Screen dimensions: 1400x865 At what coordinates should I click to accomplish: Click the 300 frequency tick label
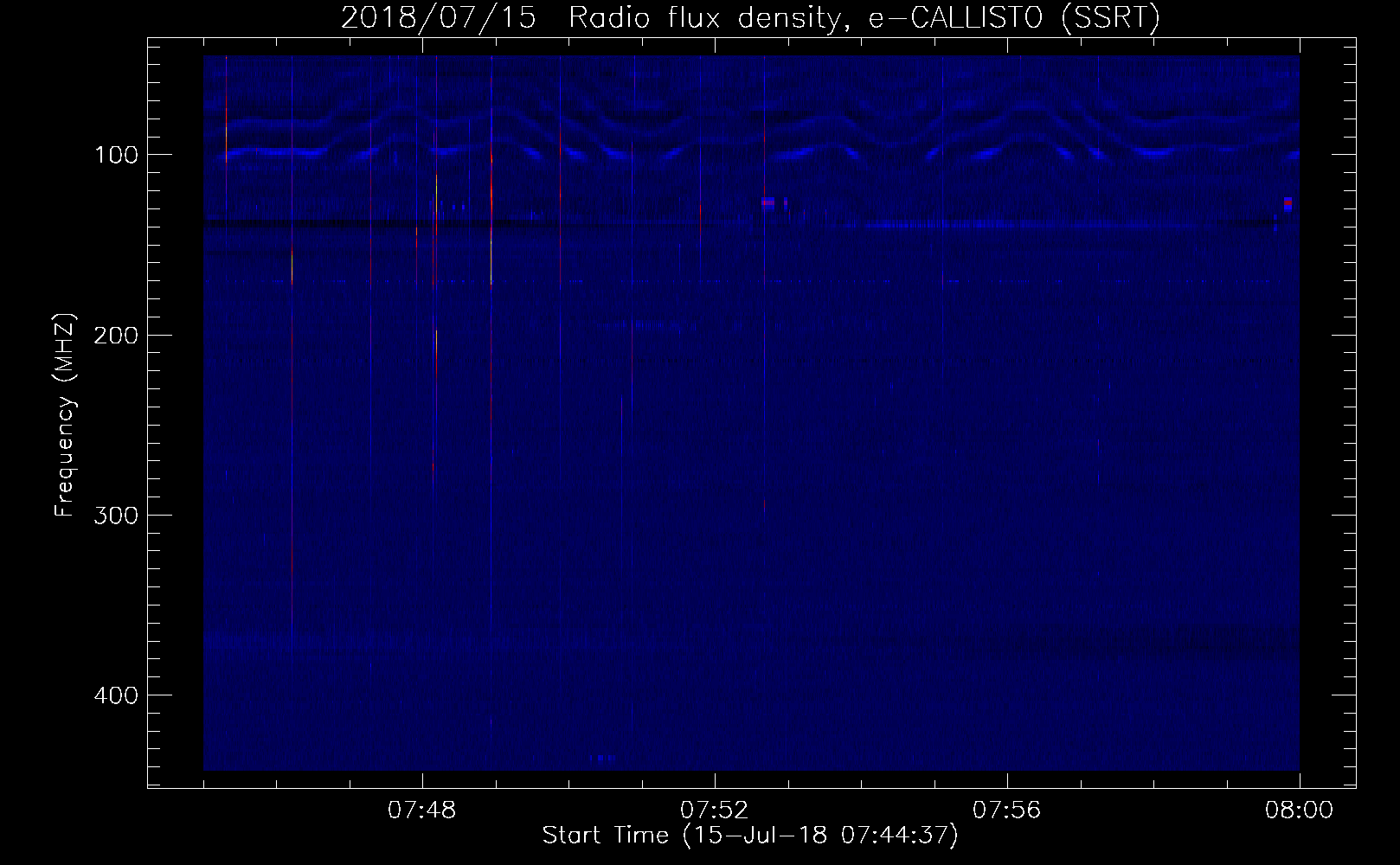coord(116,515)
